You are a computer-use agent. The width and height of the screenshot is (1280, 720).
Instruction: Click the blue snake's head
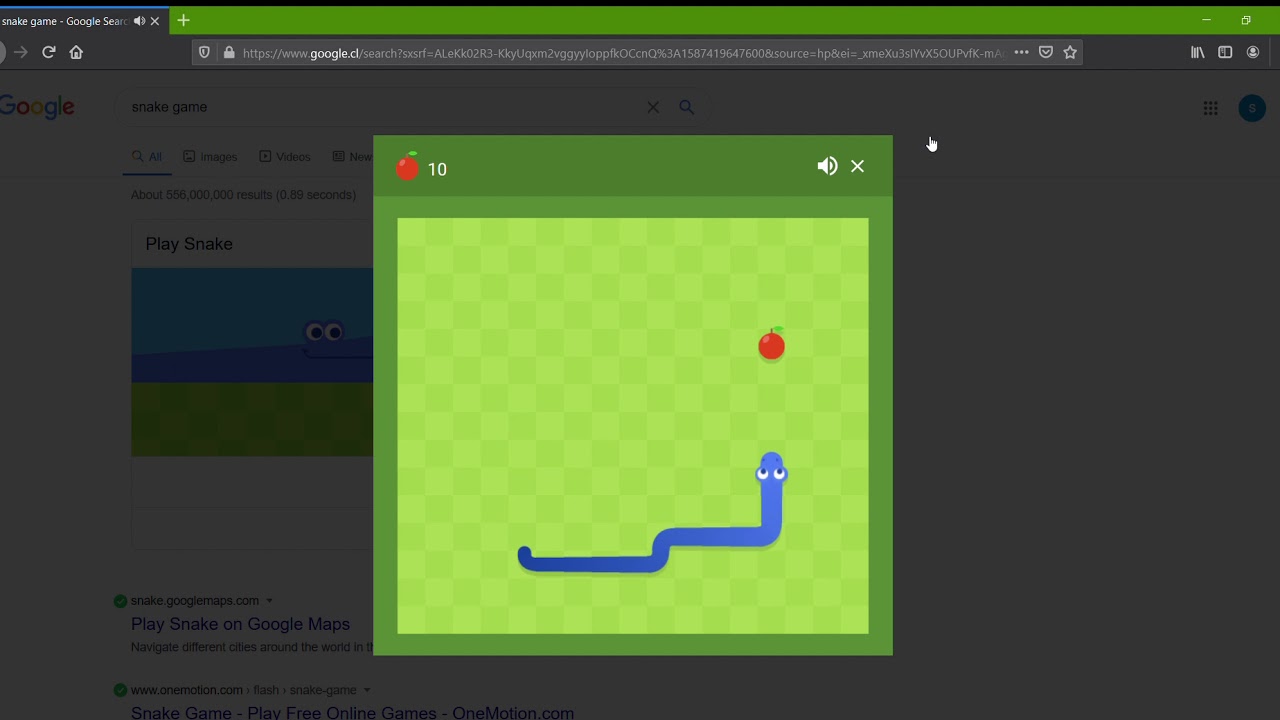[771, 470]
